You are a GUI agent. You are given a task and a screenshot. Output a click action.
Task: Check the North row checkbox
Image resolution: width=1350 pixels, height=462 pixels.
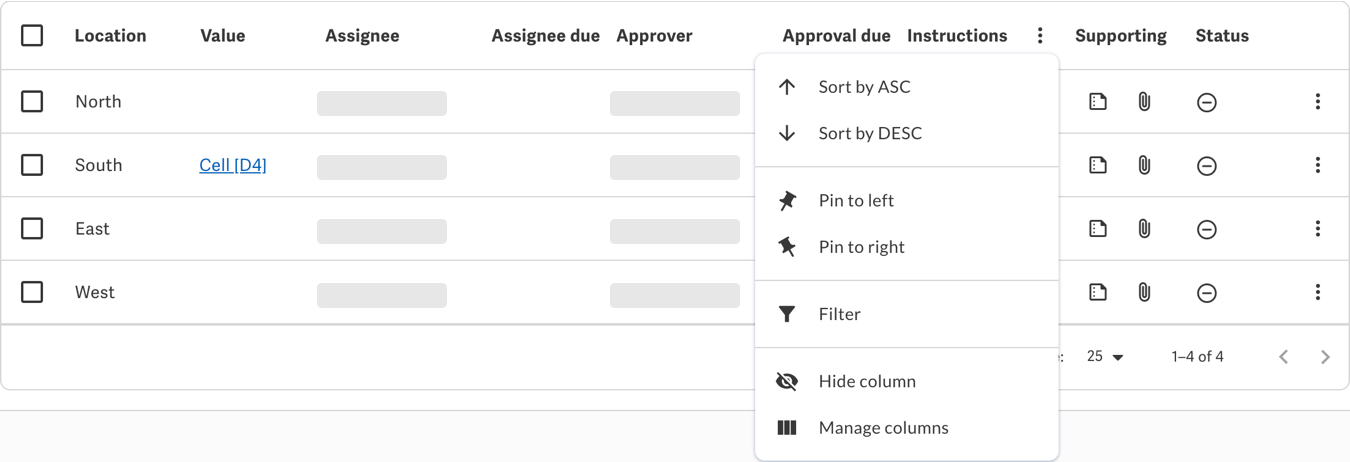pyautogui.click(x=32, y=101)
